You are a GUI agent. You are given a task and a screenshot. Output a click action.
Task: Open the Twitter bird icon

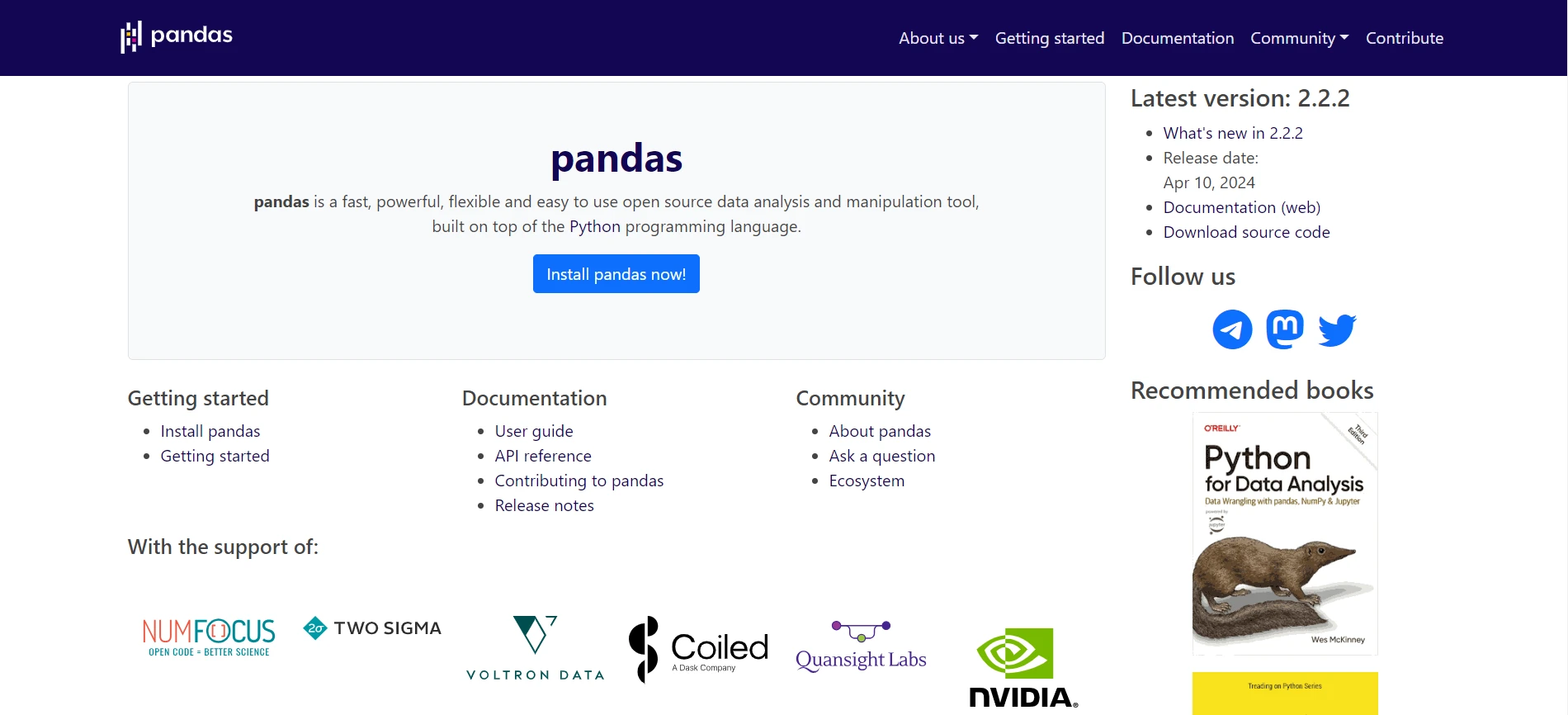1337,329
